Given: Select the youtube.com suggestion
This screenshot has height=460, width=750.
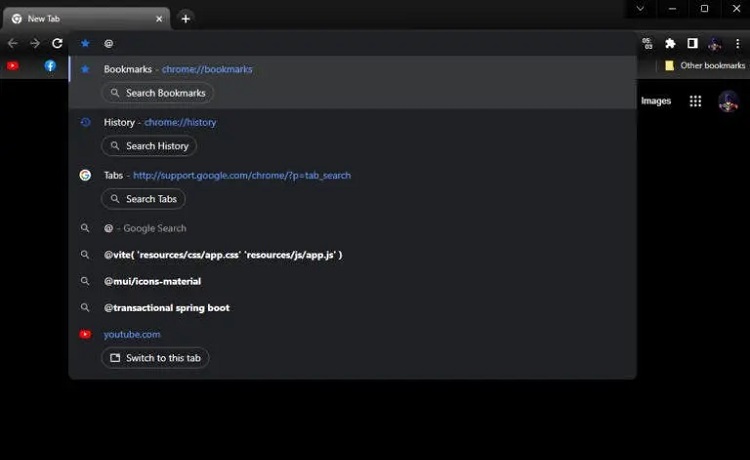Looking at the screenshot, I should pyautogui.click(x=353, y=347).
